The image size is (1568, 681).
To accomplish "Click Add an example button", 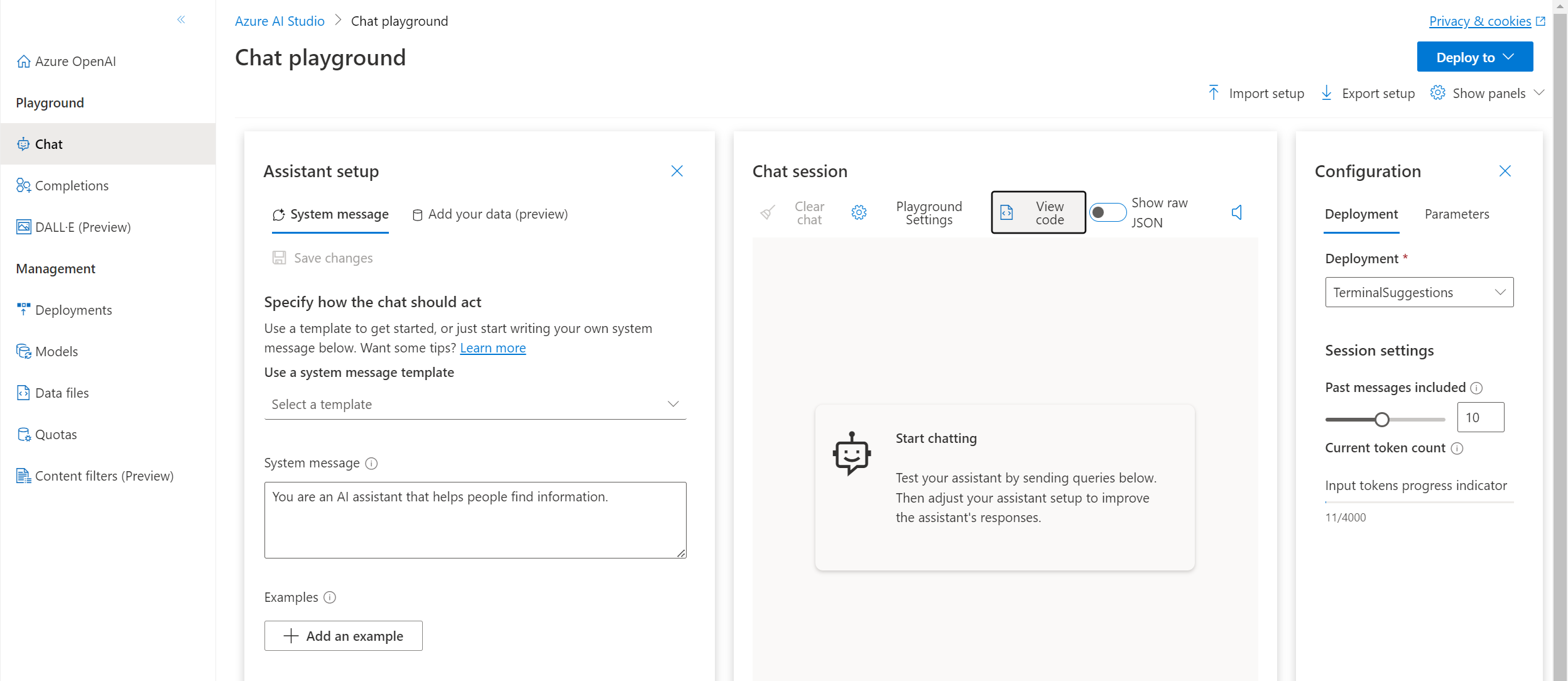I will [343, 635].
